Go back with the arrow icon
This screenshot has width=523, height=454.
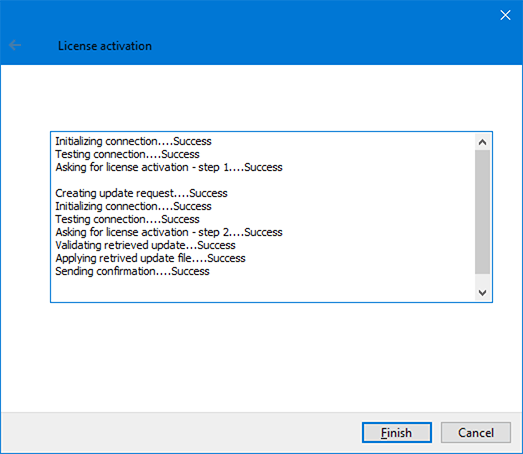(x=15, y=45)
